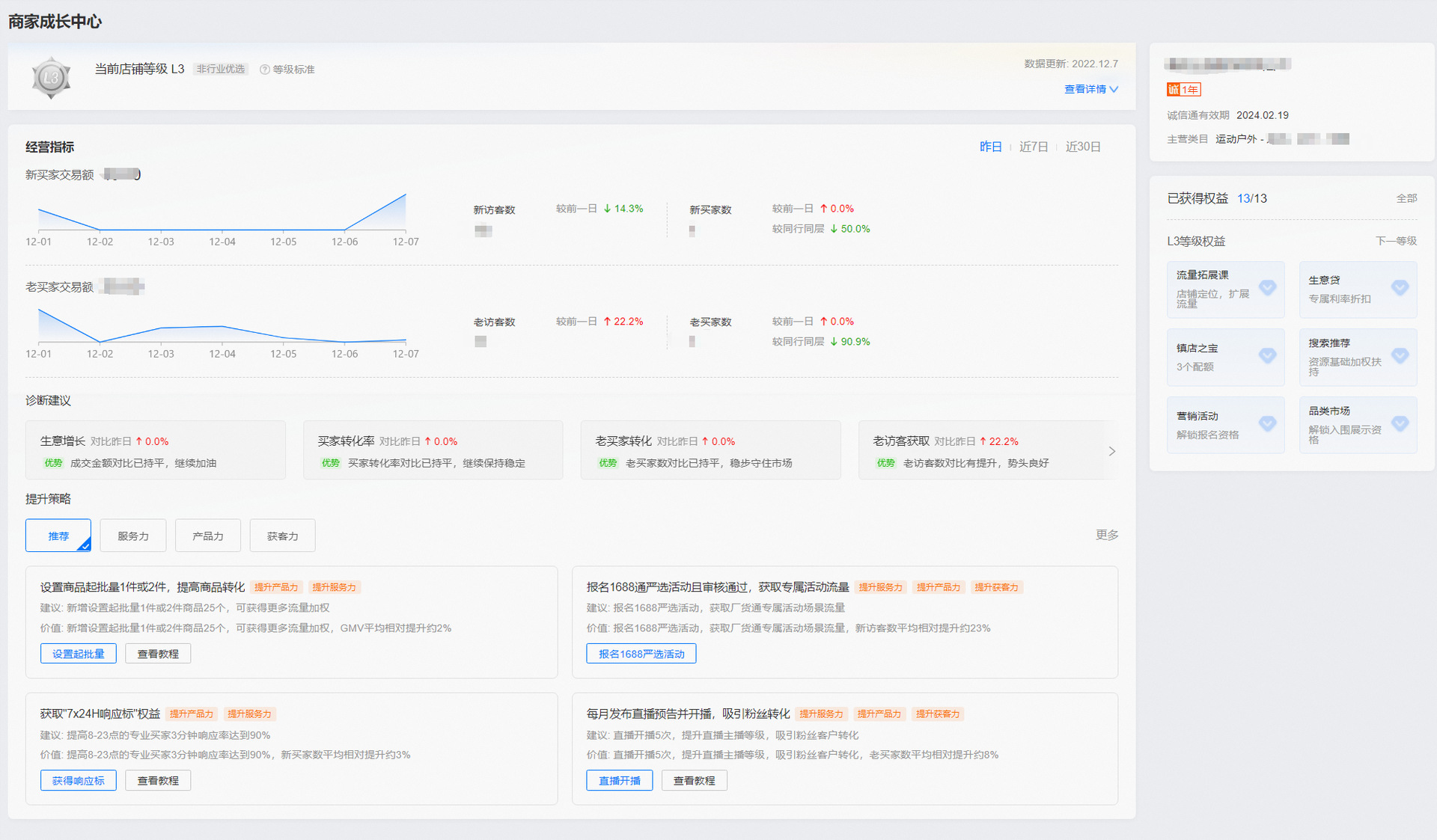
Task: Click the 设置起批量 button
Action: (x=79, y=654)
